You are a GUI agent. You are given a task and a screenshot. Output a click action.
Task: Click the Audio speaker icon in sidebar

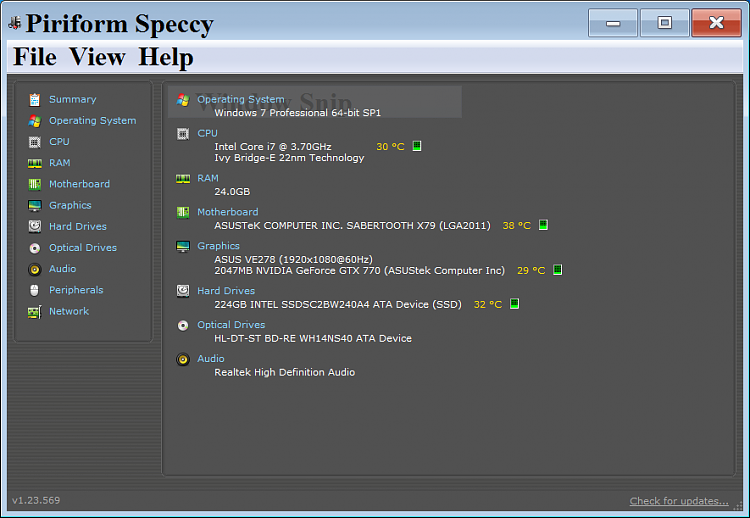34,269
